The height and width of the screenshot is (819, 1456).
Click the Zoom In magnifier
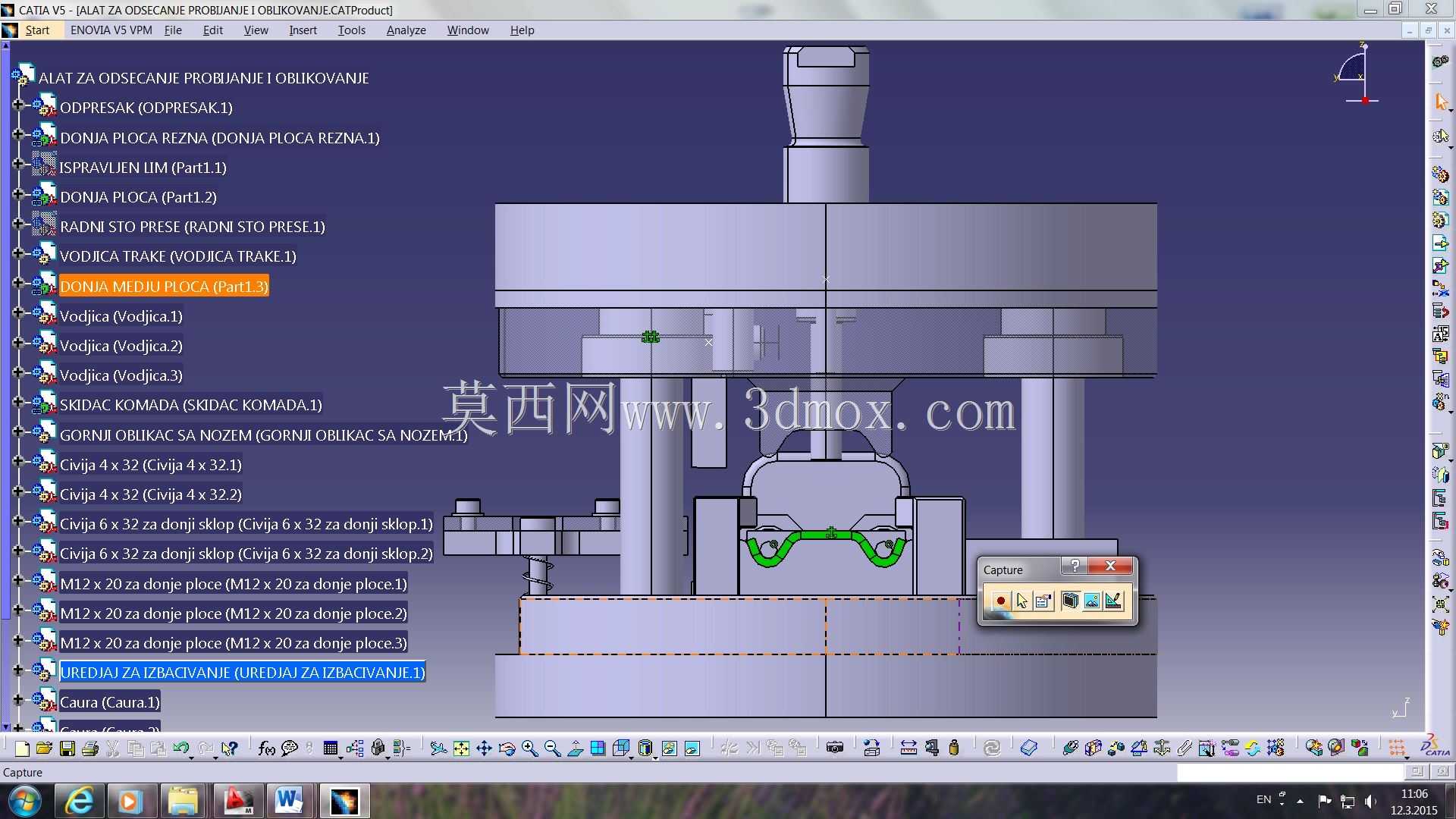pos(529,748)
